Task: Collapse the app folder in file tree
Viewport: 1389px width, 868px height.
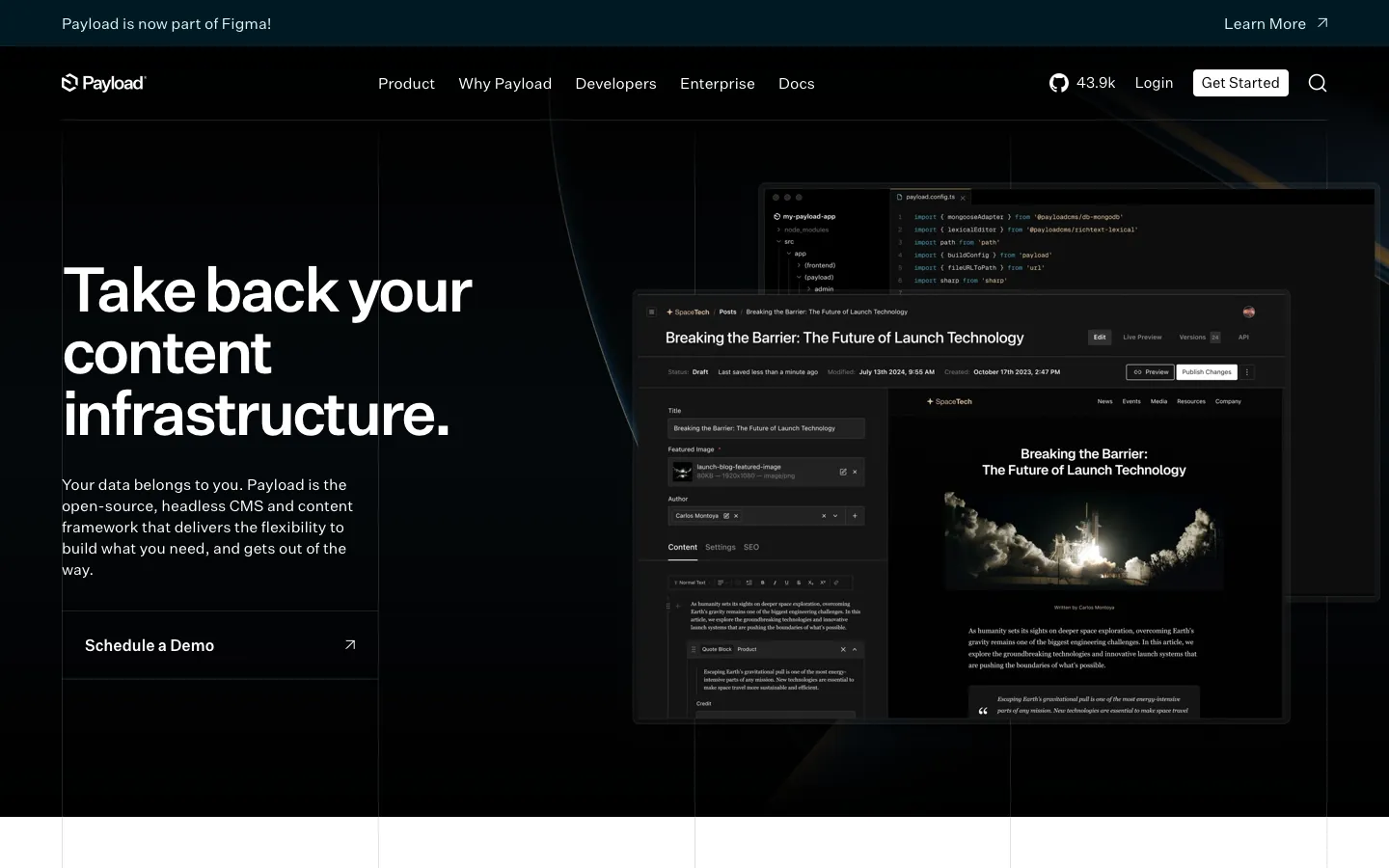Action: pos(796,254)
